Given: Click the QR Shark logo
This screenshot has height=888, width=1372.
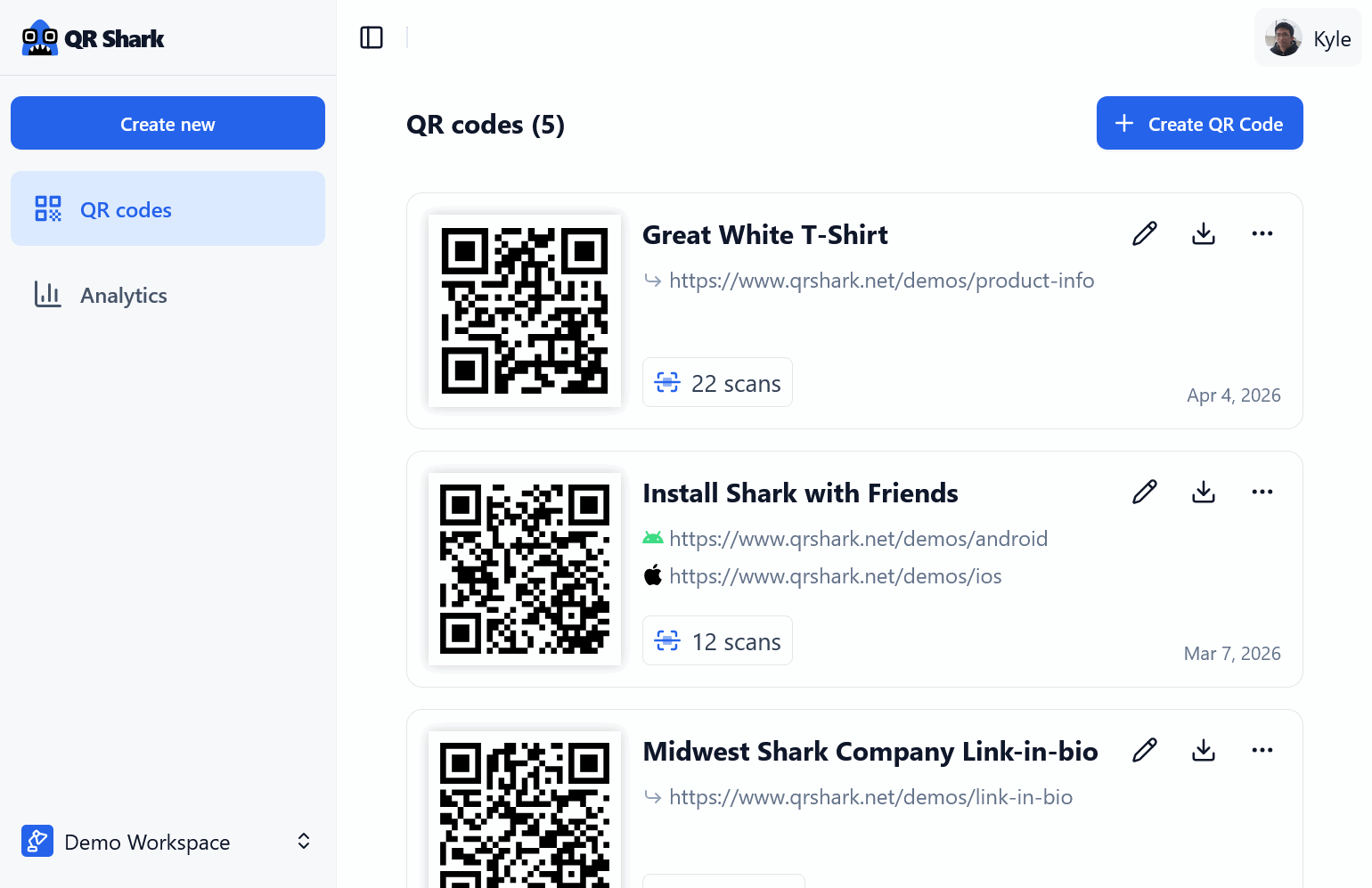Looking at the screenshot, I should coord(93,38).
